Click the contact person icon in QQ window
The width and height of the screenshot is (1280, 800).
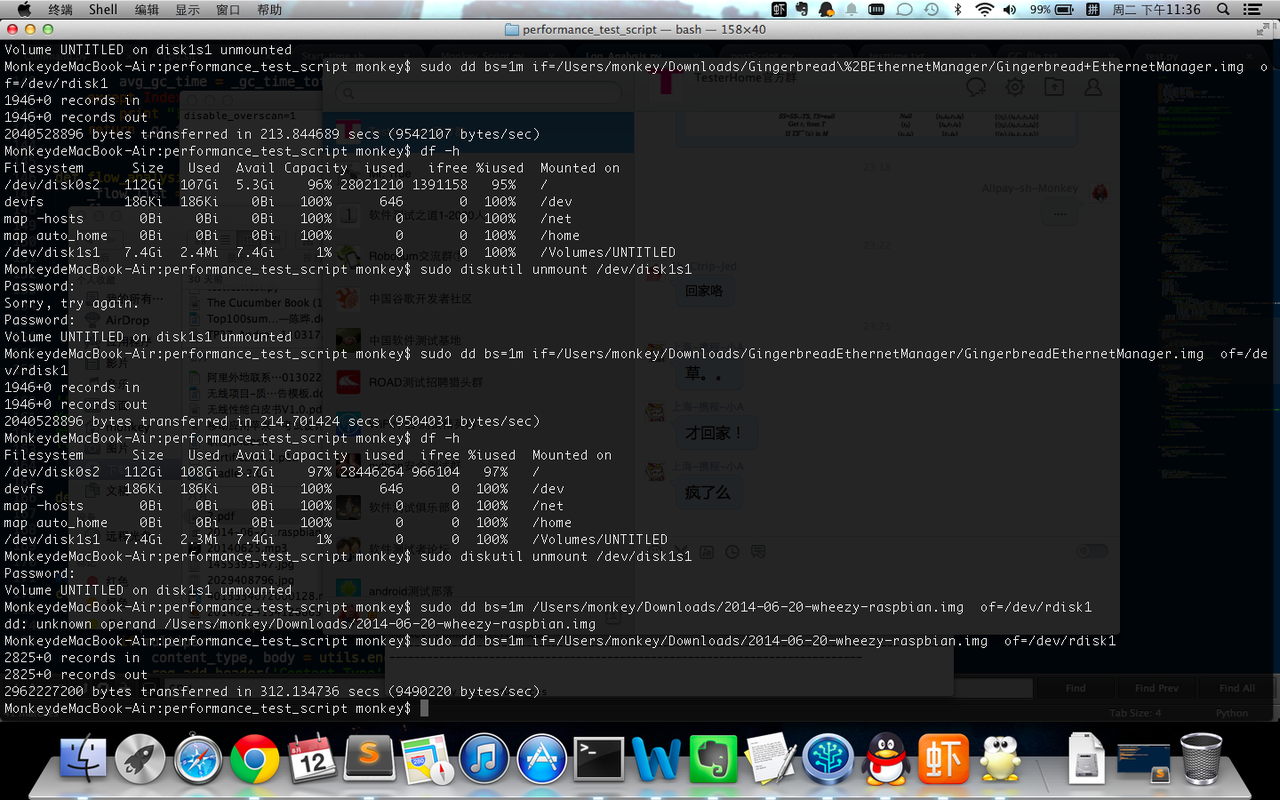[1093, 87]
